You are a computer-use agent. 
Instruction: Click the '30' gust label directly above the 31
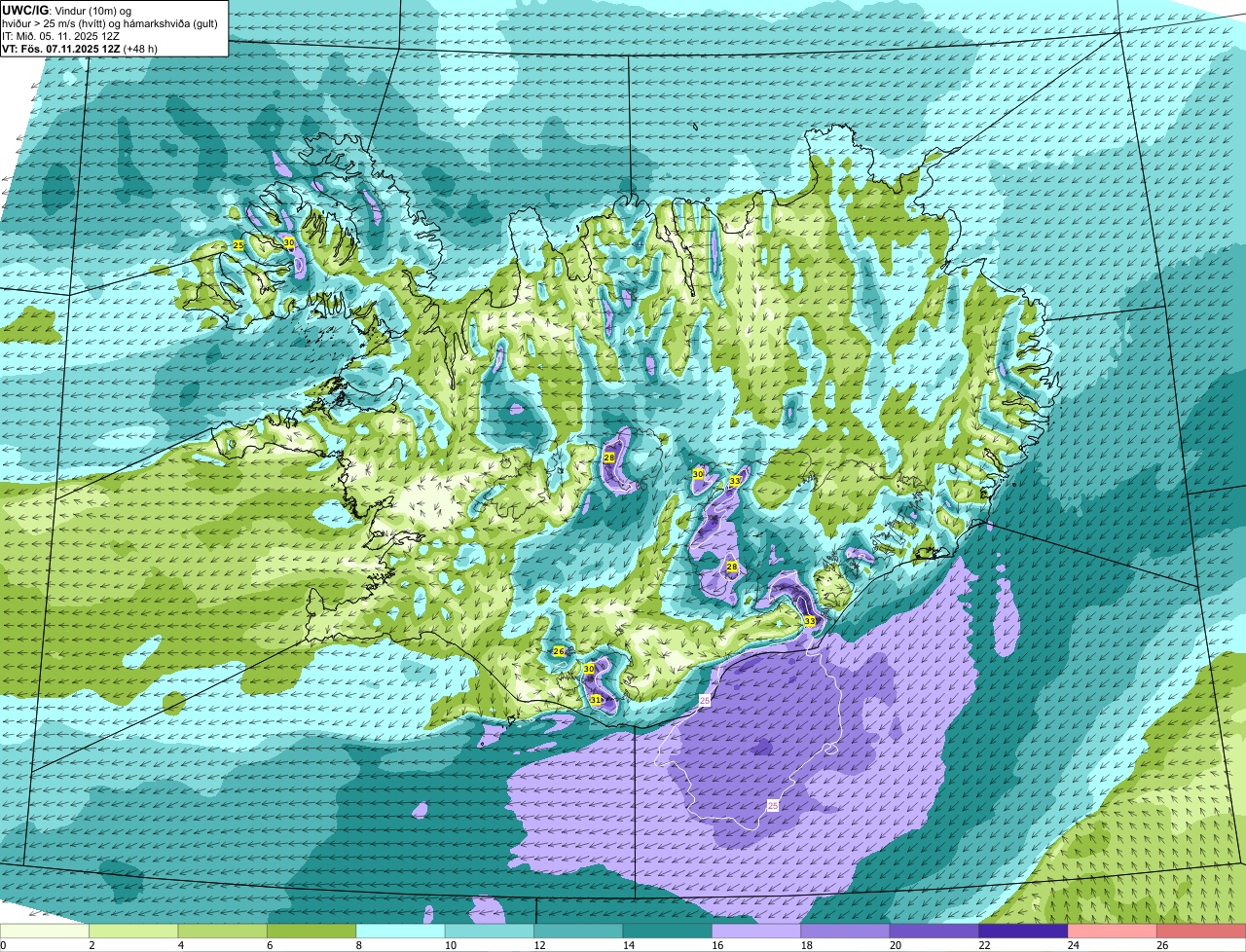point(589,669)
